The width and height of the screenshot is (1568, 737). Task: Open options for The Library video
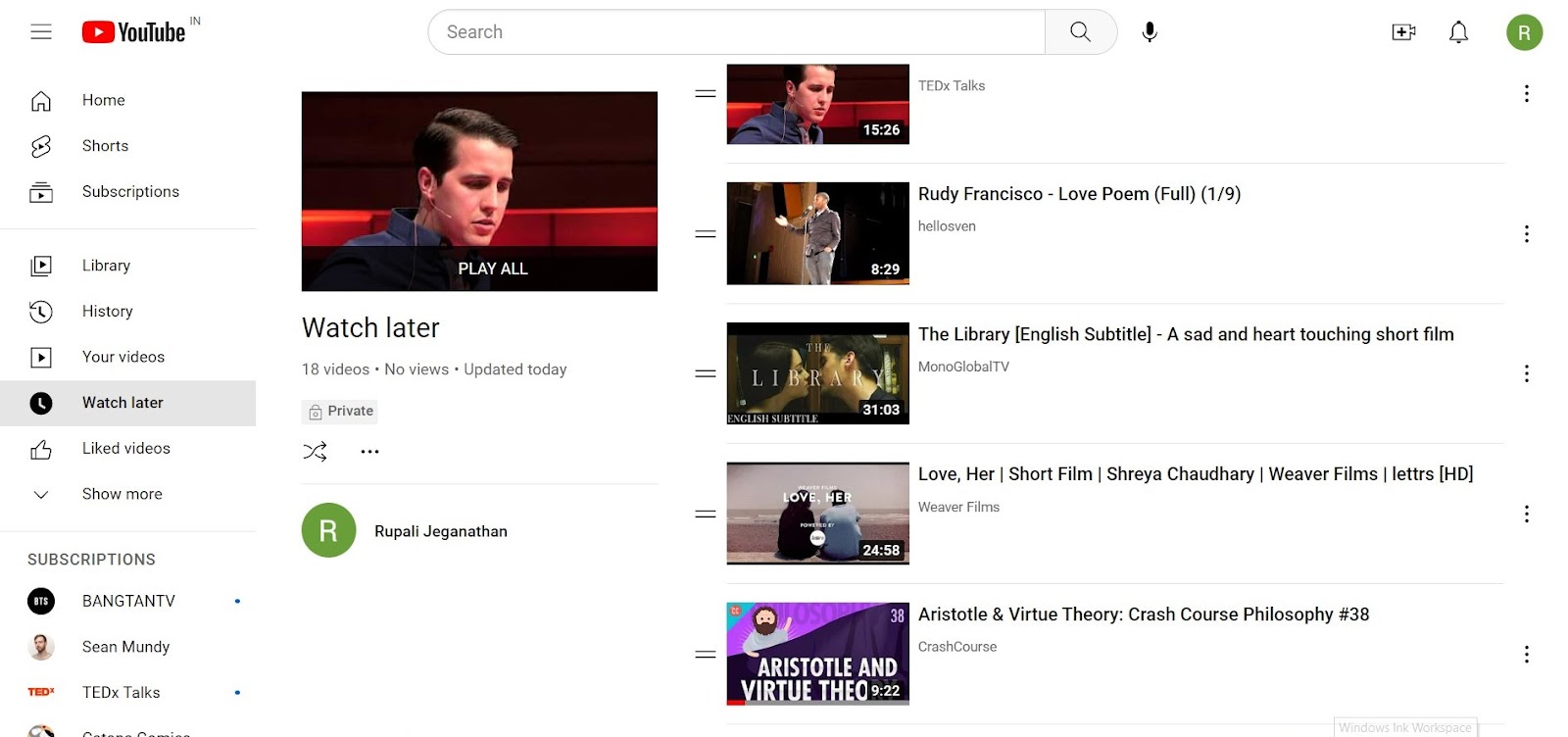[x=1526, y=373]
